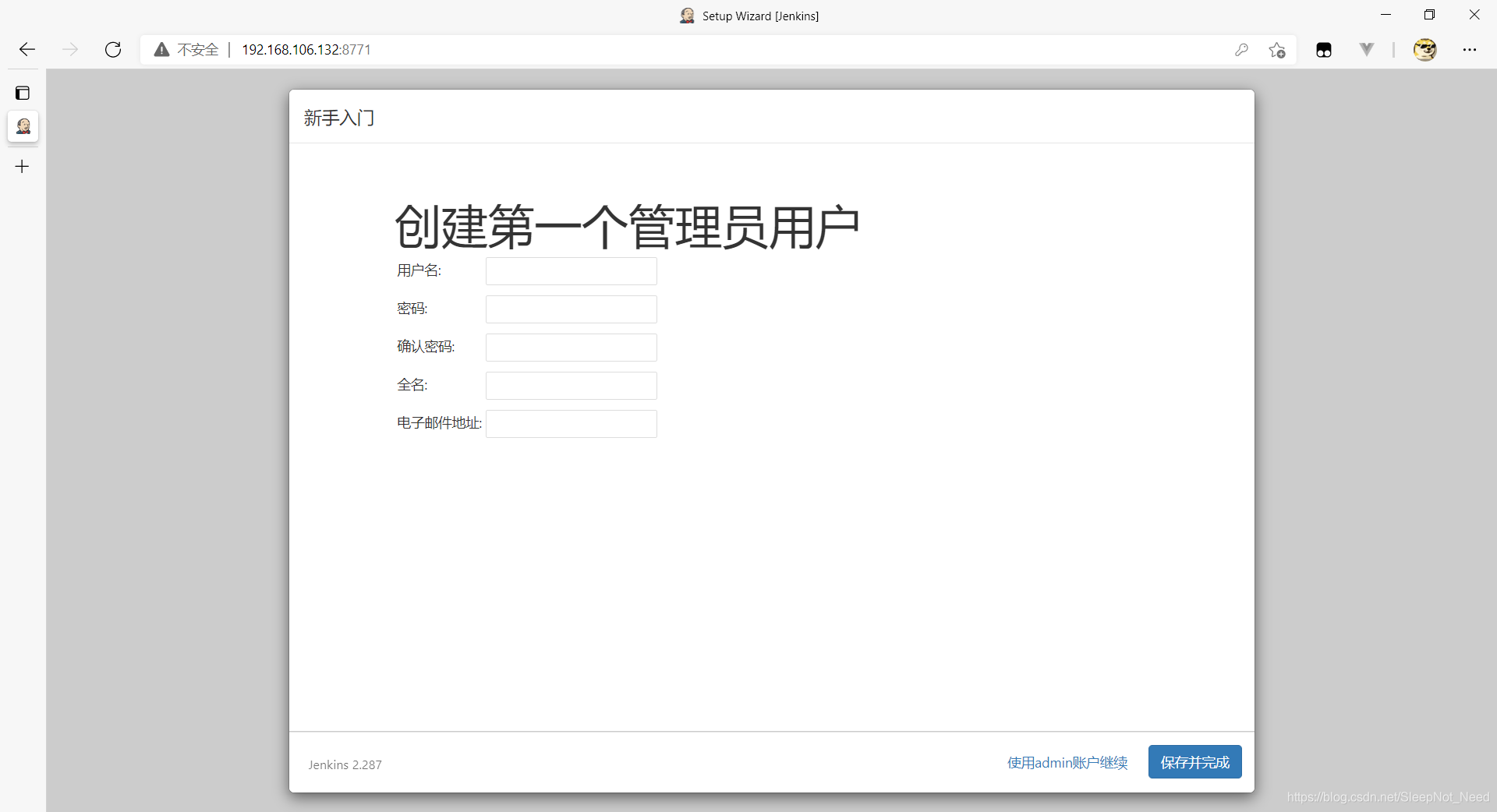1497x812 pixels.
Task: Open saved password key icon
Action: 1241,50
